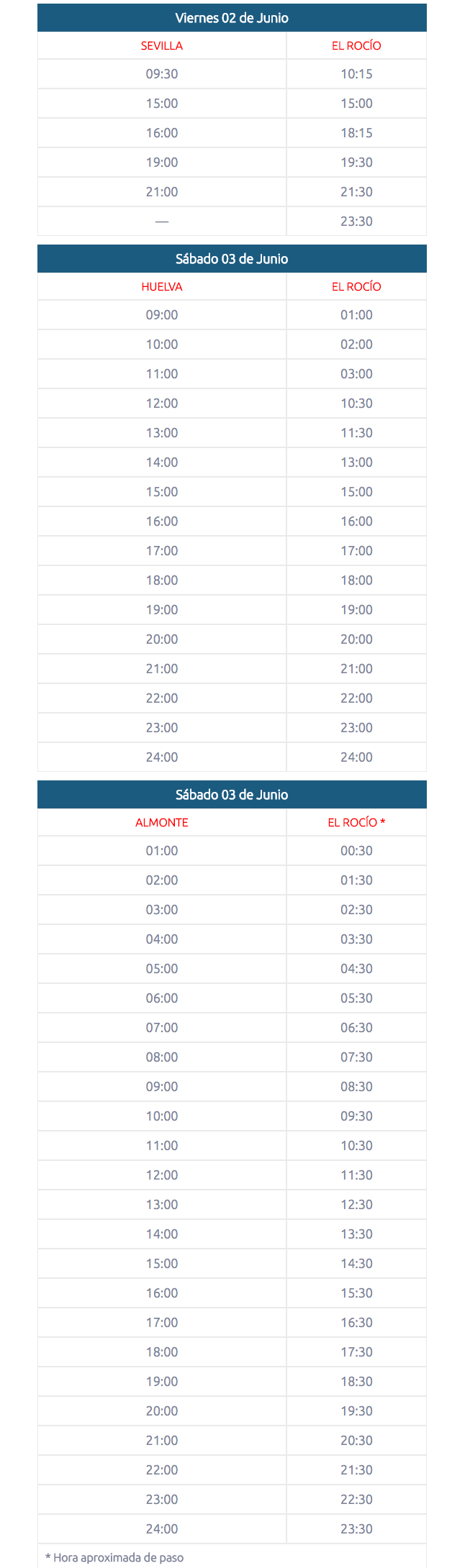This screenshot has width=452, height=1568.
Task: Click the 22:30 time beside Almonte 23:00
Action: (x=356, y=1500)
